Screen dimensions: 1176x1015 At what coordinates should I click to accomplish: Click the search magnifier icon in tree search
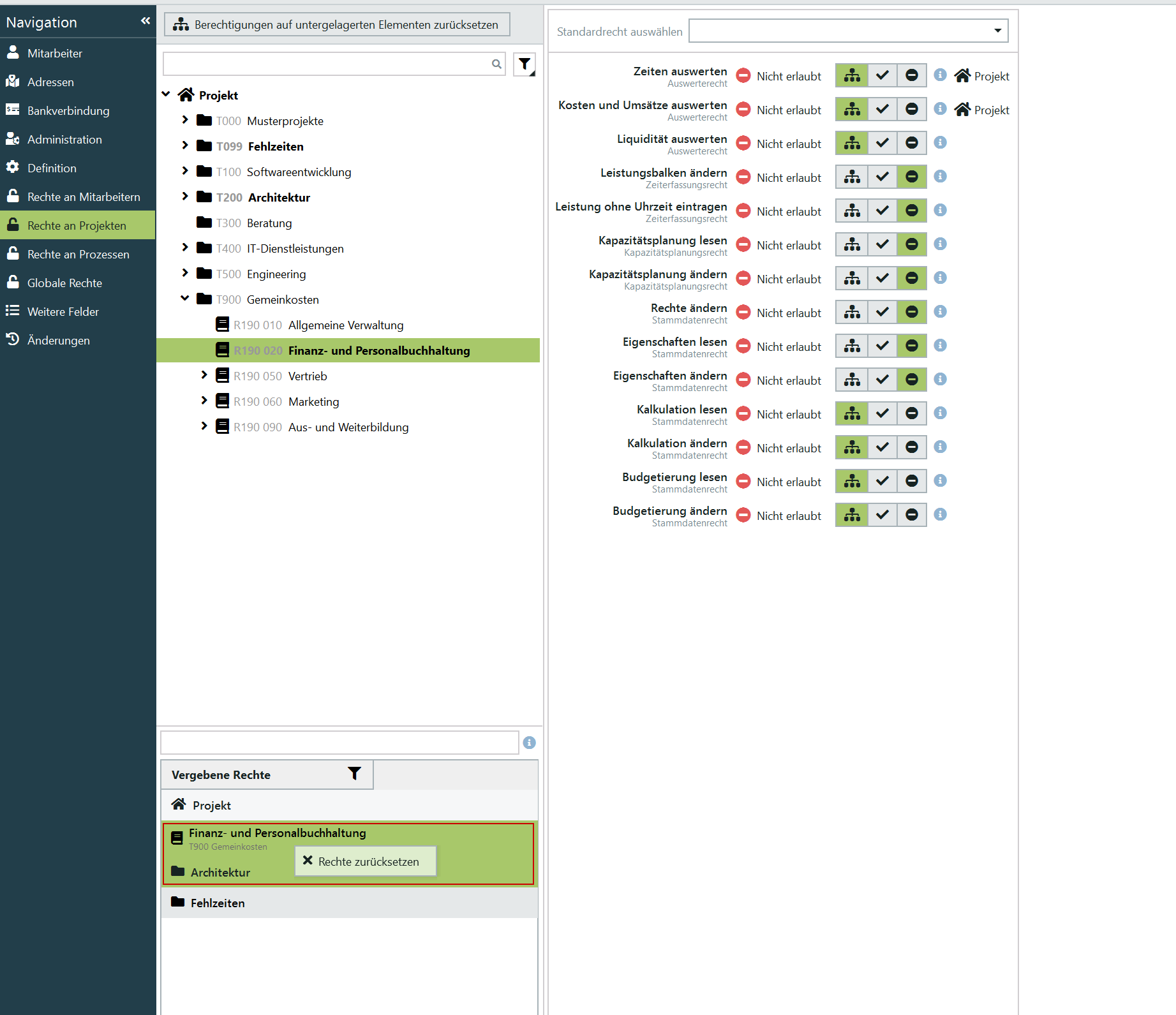[496, 64]
